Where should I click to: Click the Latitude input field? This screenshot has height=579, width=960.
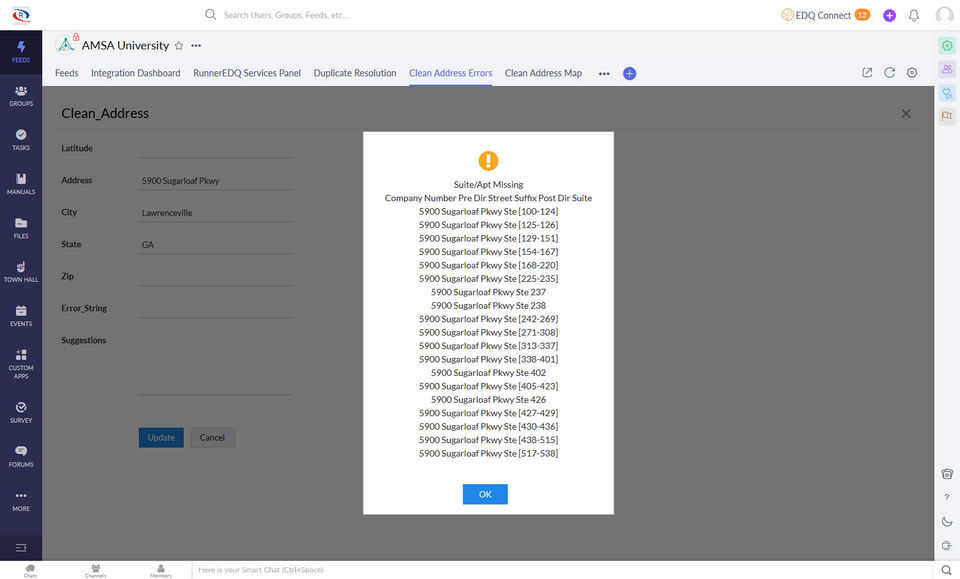pos(216,148)
